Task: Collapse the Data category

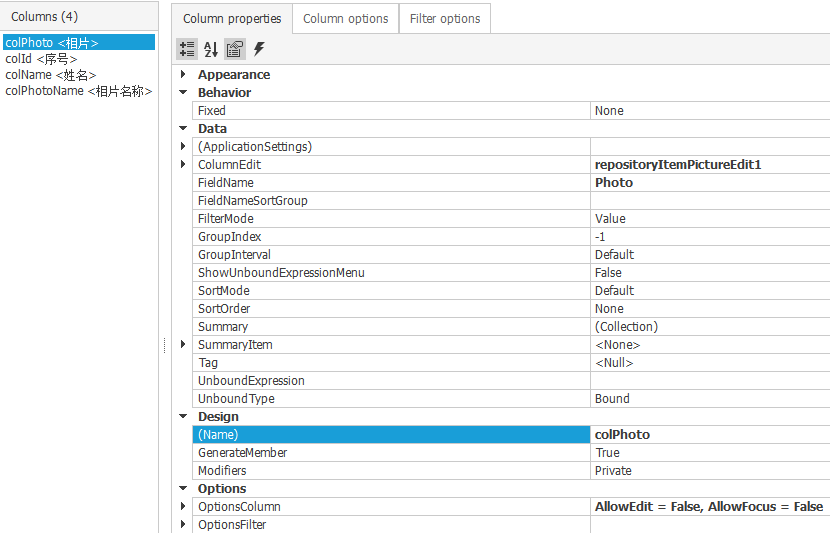Action: (x=183, y=129)
